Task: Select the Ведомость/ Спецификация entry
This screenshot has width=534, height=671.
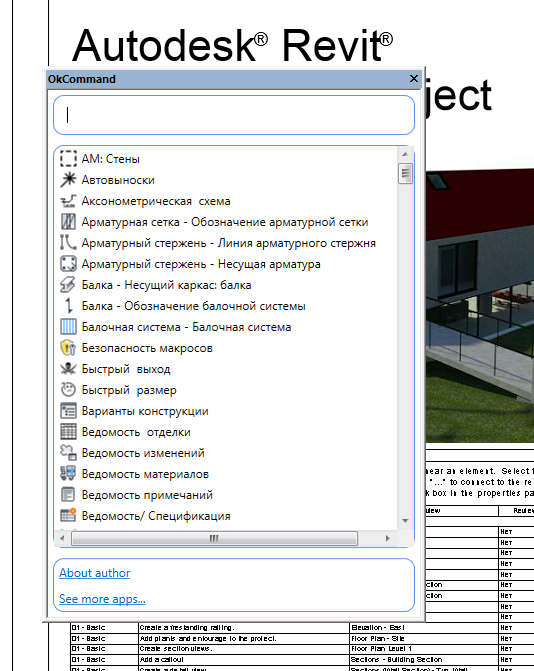Action: (156, 515)
